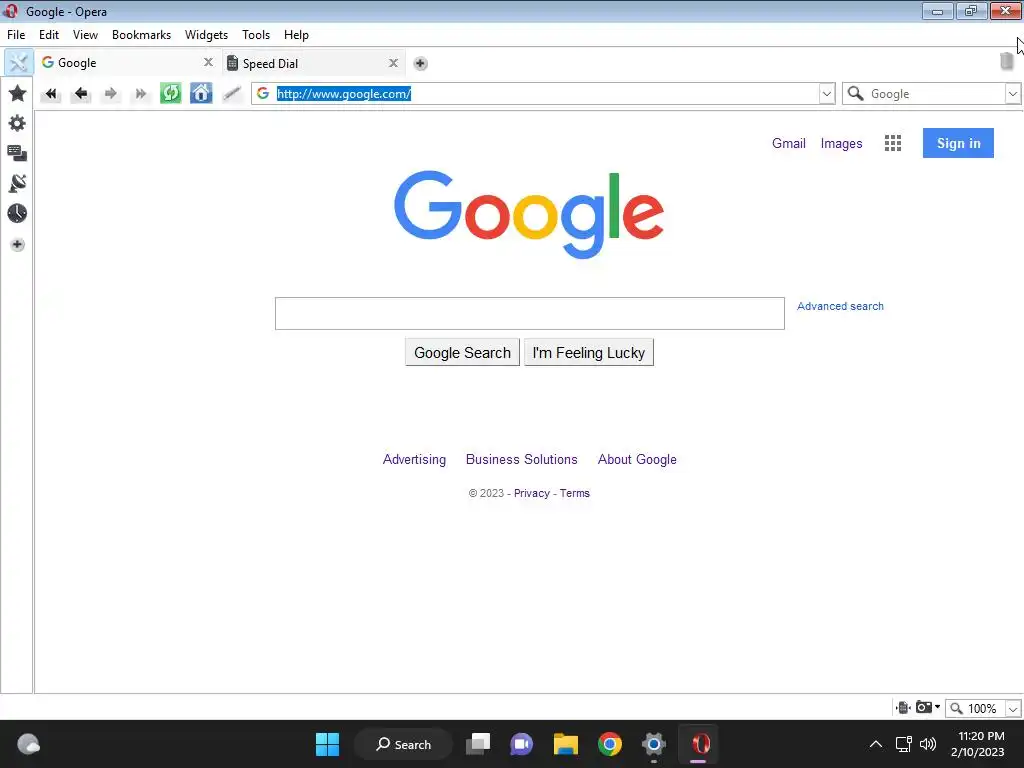Open the chat panel icon in the sidebar
The image size is (1024, 768).
coord(17,153)
